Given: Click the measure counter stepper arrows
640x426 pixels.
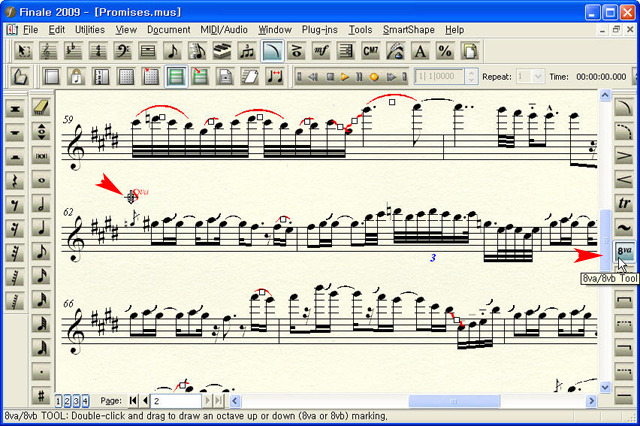Looking at the screenshot, I should [x=471, y=76].
